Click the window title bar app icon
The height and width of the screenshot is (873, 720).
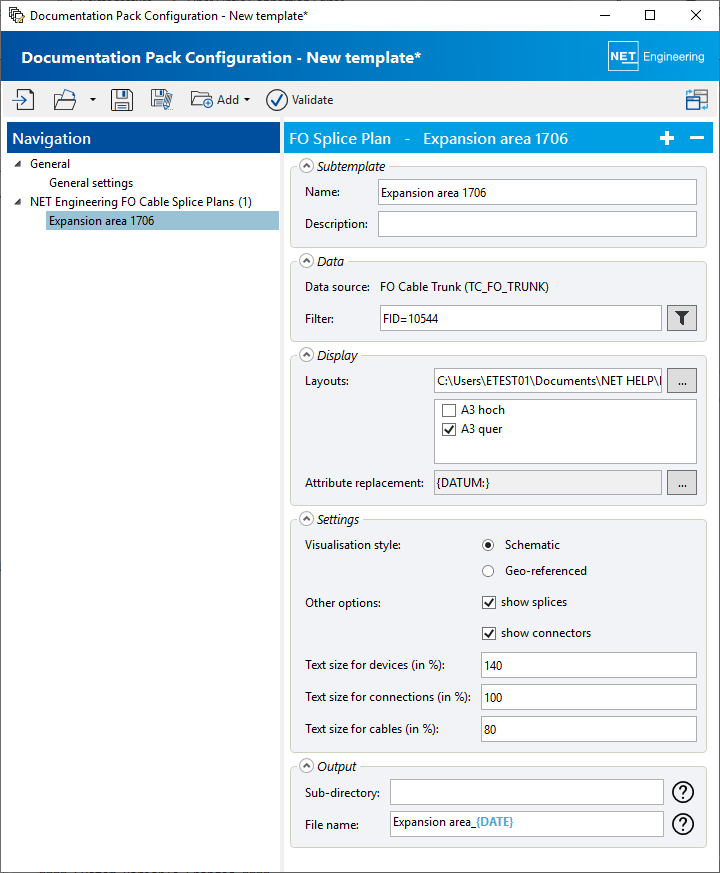pos(16,15)
